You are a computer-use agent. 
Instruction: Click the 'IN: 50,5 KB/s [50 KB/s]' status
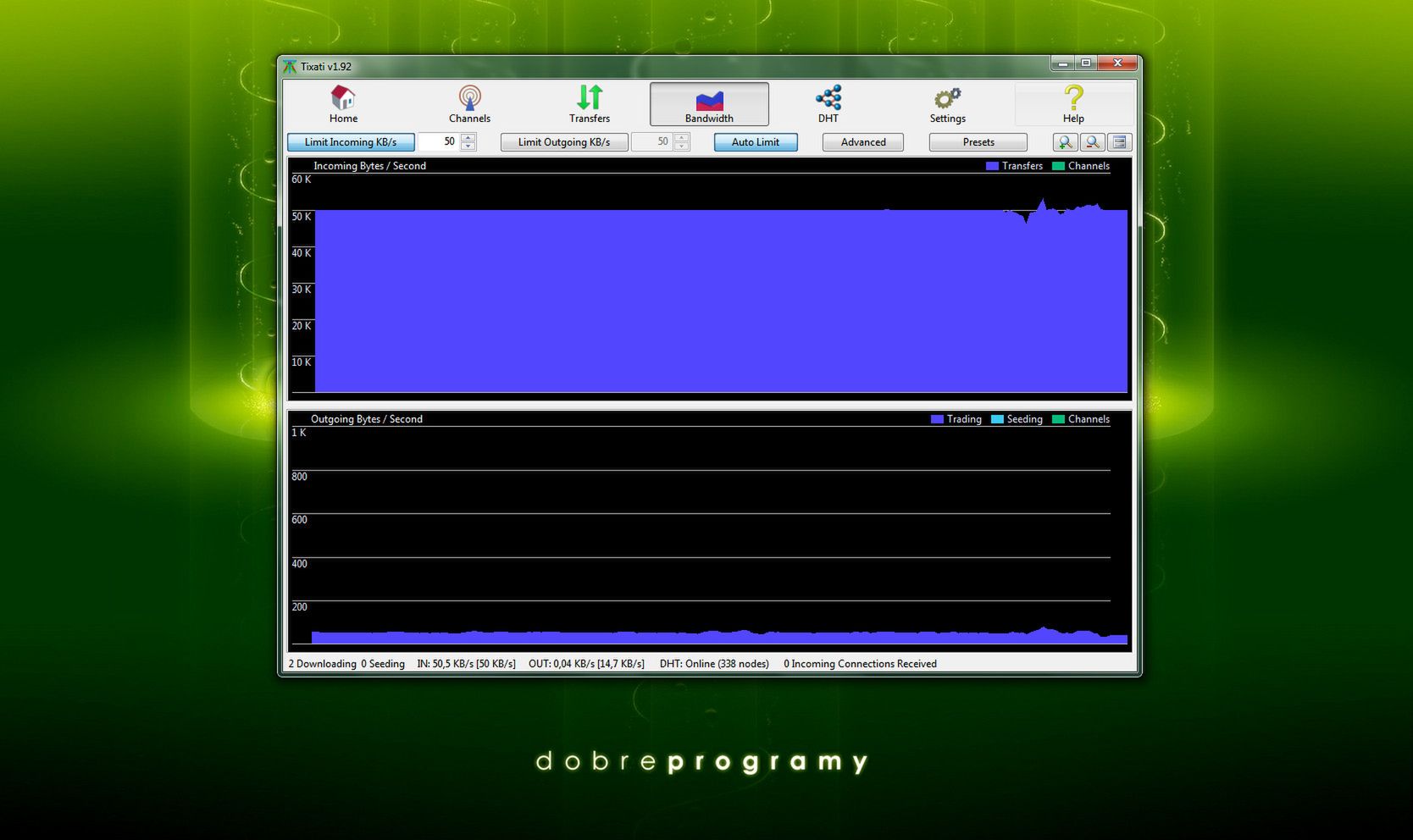click(x=466, y=664)
